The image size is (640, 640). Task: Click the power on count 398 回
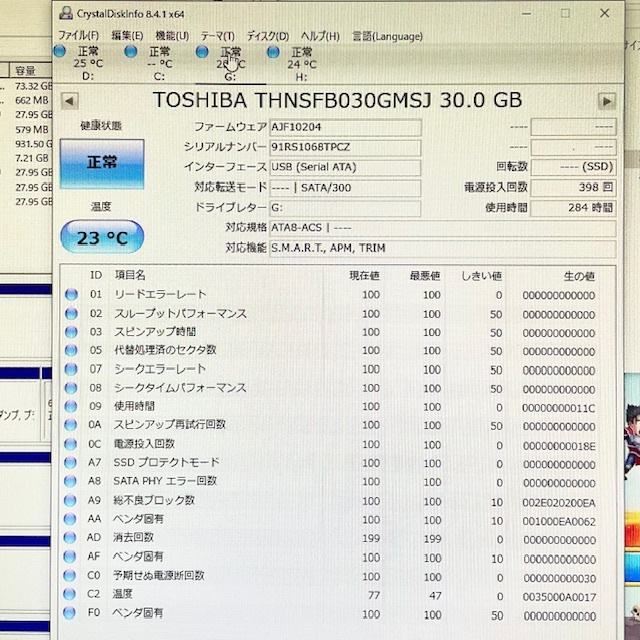click(573, 188)
